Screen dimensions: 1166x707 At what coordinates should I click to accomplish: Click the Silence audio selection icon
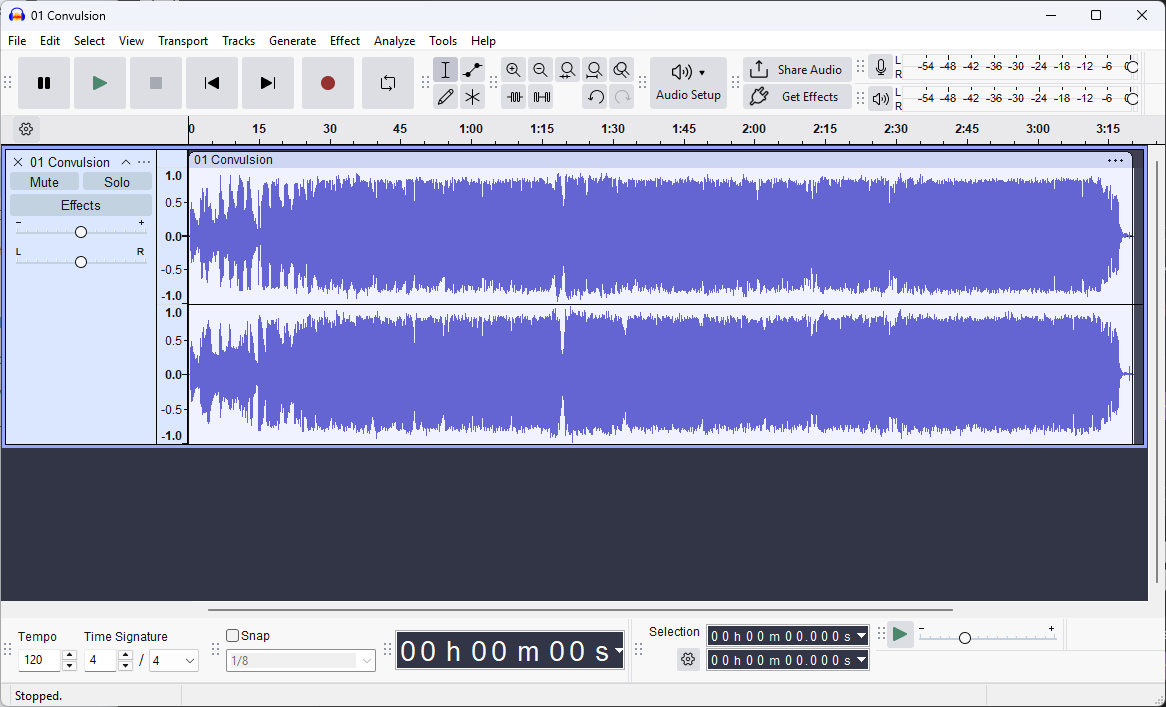pyautogui.click(x=542, y=97)
